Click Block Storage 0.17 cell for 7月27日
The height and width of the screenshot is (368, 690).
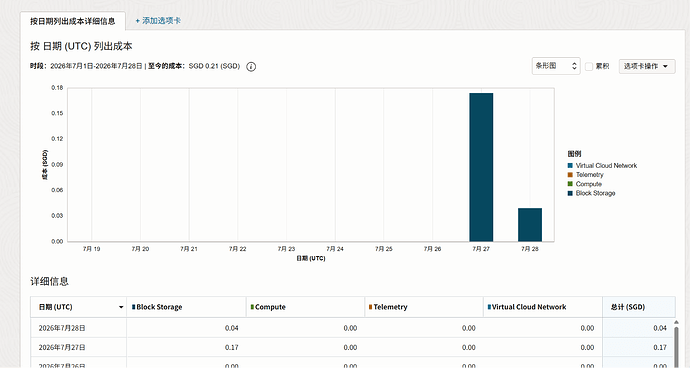pyautogui.click(x=186, y=347)
